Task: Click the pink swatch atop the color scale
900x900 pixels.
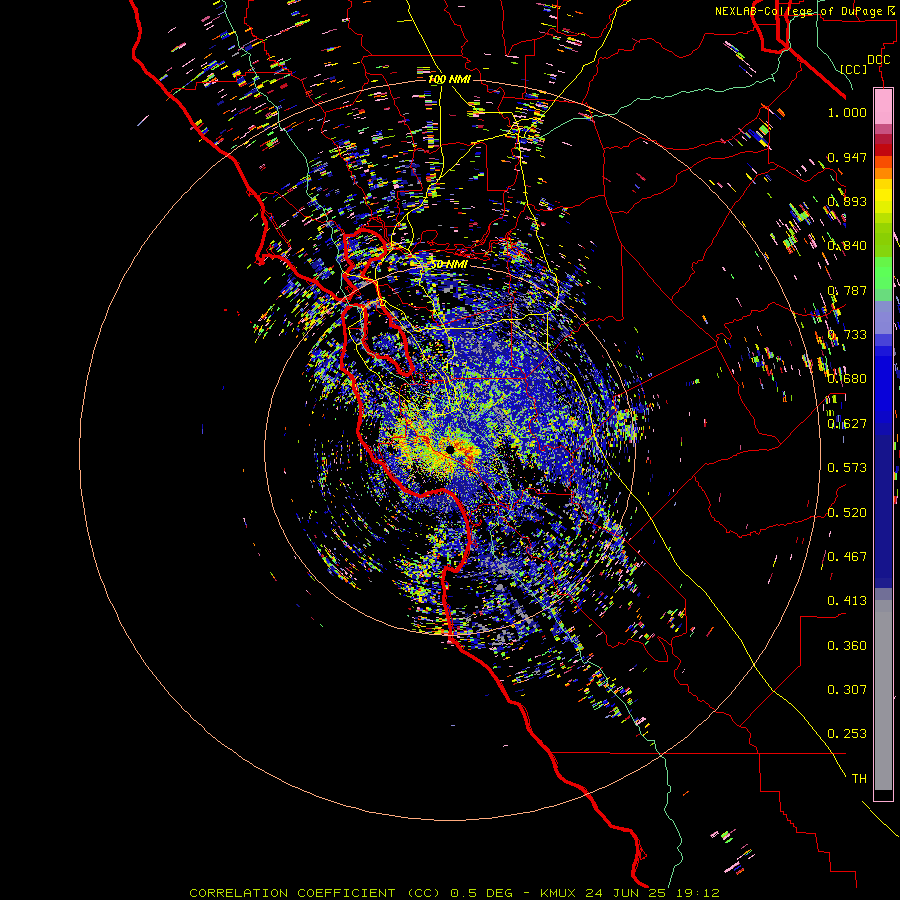Action: pos(883,106)
